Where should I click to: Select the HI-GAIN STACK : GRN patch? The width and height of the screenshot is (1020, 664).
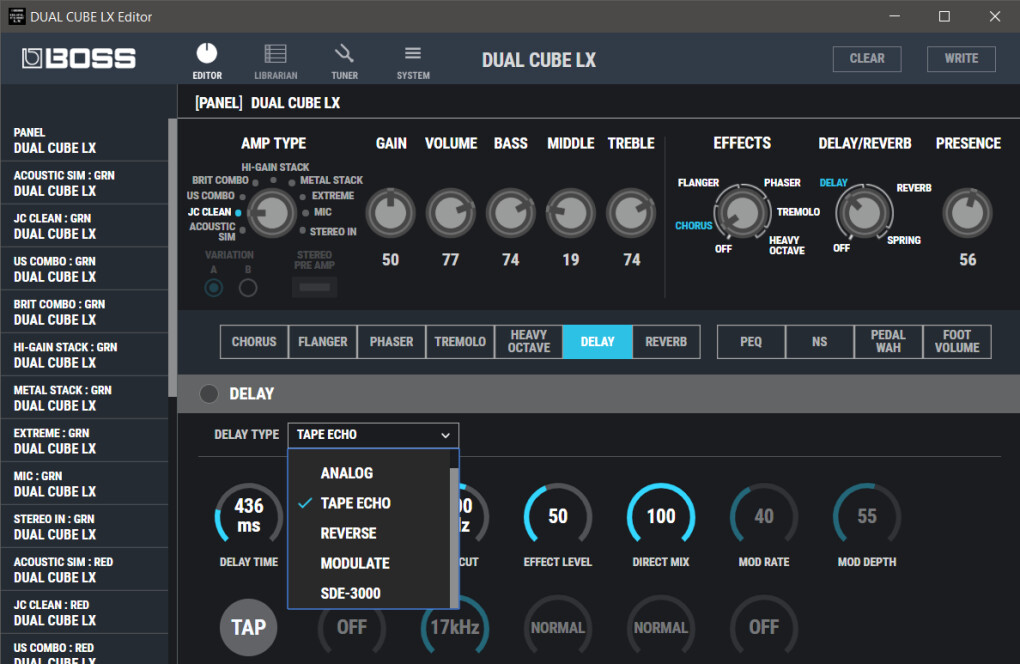coord(84,354)
